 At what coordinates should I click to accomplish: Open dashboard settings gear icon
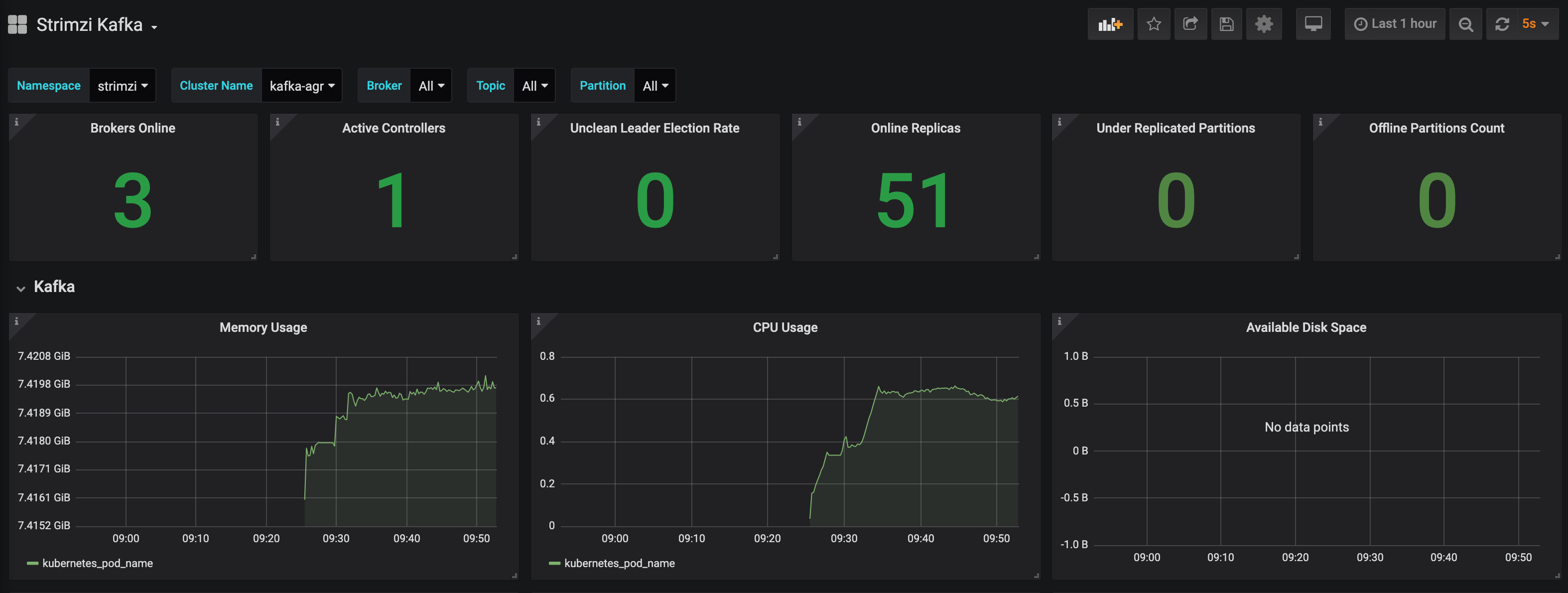[x=1264, y=24]
